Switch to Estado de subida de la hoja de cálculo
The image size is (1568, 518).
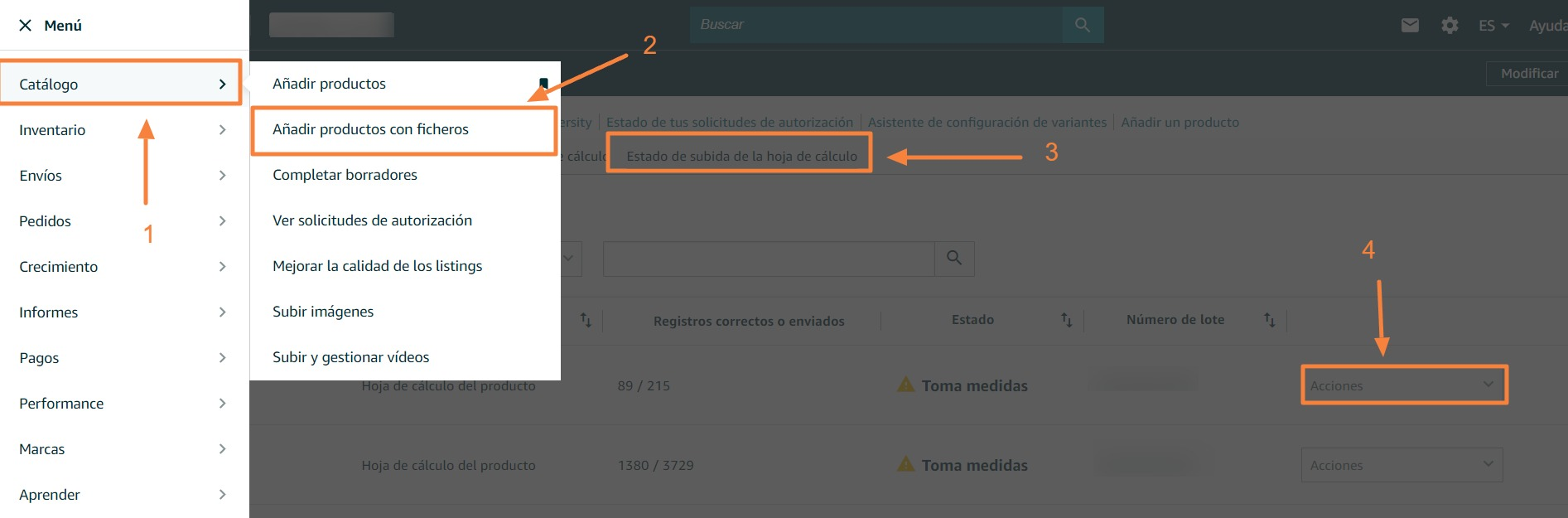[741, 156]
